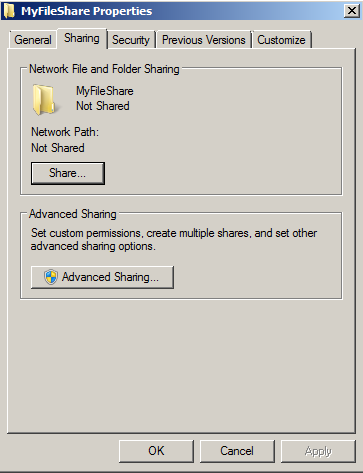Show the Customize tab
The width and height of the screenshot is (363, 473).
pyautogui.click(x=282, y=40)
